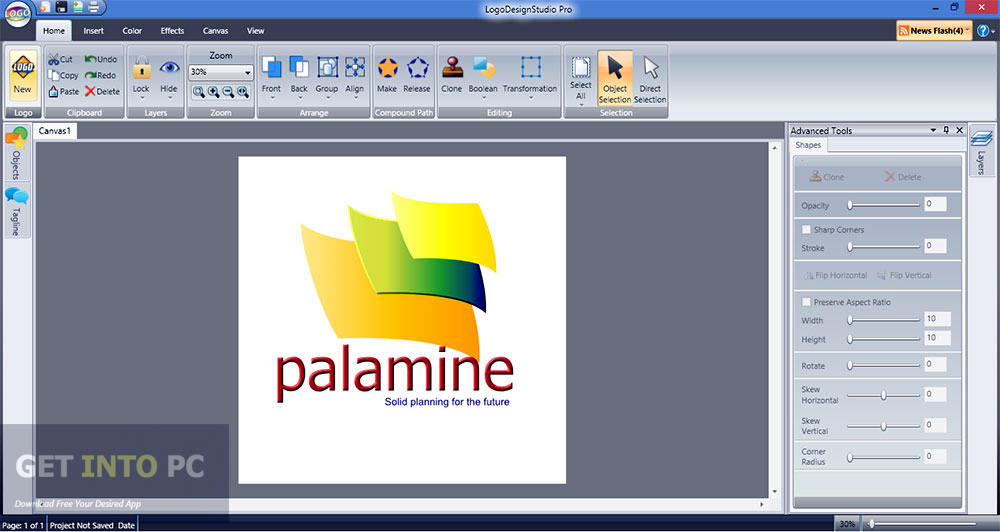1000x532 pixels.
Task: Click the first magnifier icon under zoom dropdown
Action: [199, 92]
